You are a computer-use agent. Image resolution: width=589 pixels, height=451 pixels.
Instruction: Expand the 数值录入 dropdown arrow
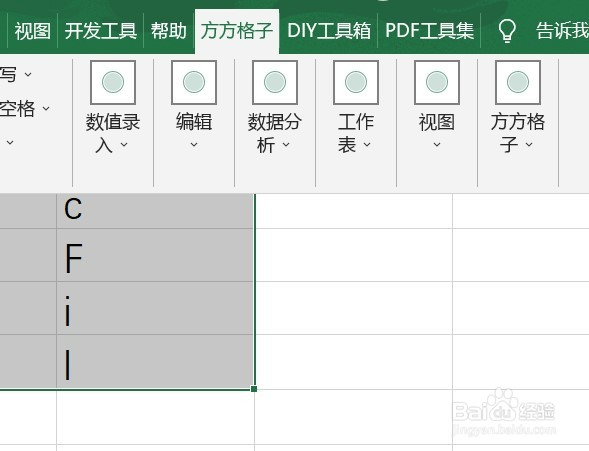[124, 145]
